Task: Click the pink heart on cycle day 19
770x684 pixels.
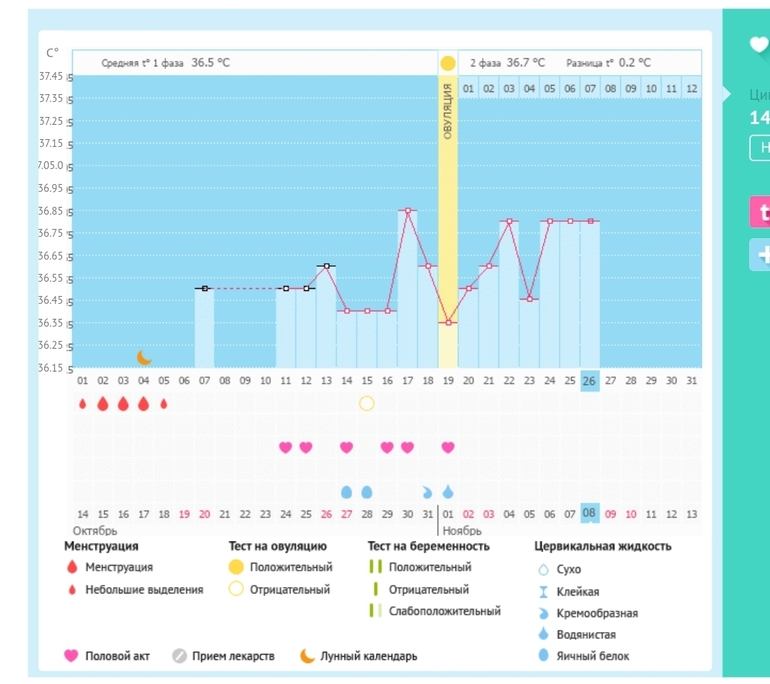Action: coord(448,447)
